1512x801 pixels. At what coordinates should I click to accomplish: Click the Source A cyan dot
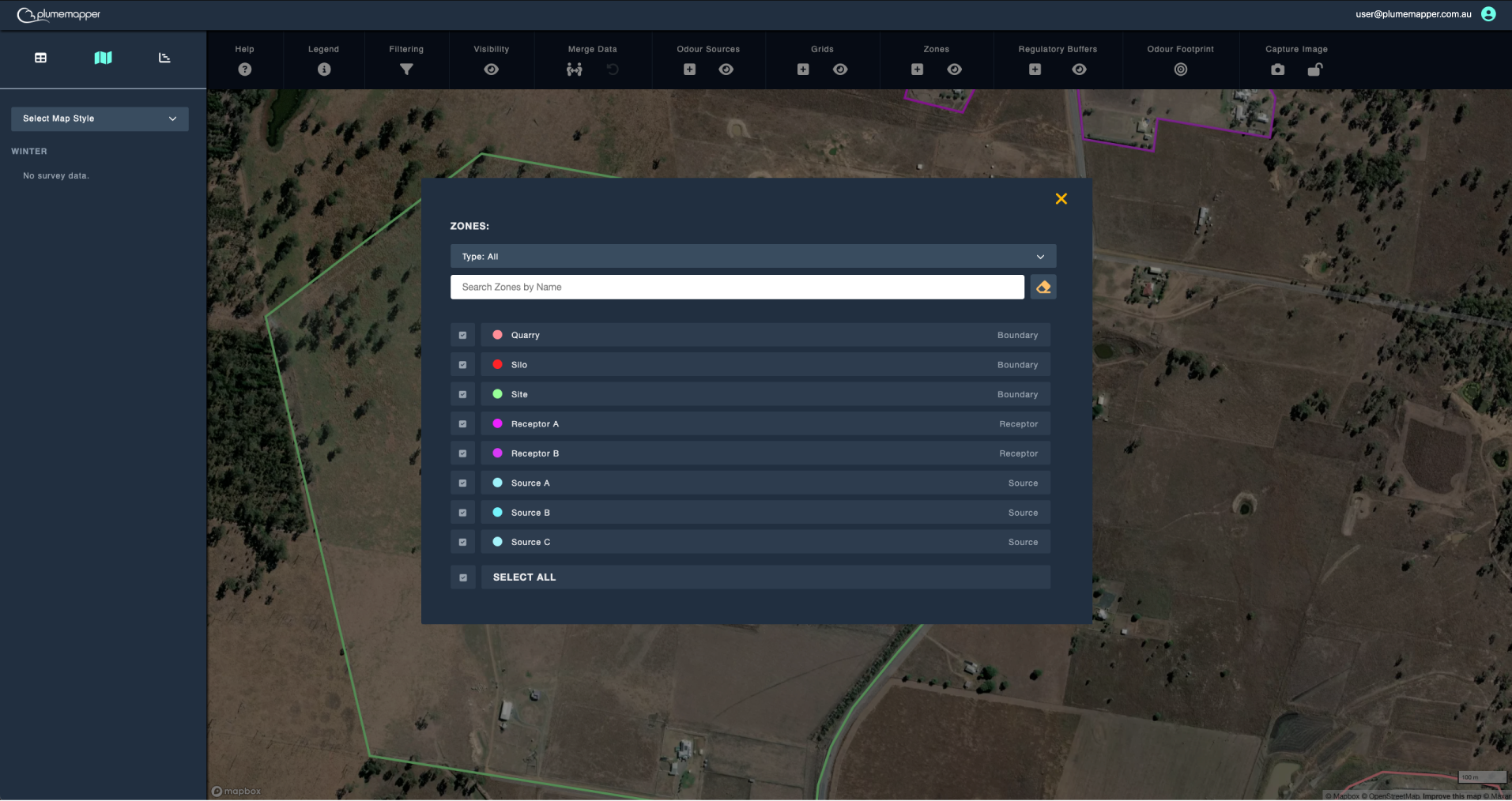(498, 483)
